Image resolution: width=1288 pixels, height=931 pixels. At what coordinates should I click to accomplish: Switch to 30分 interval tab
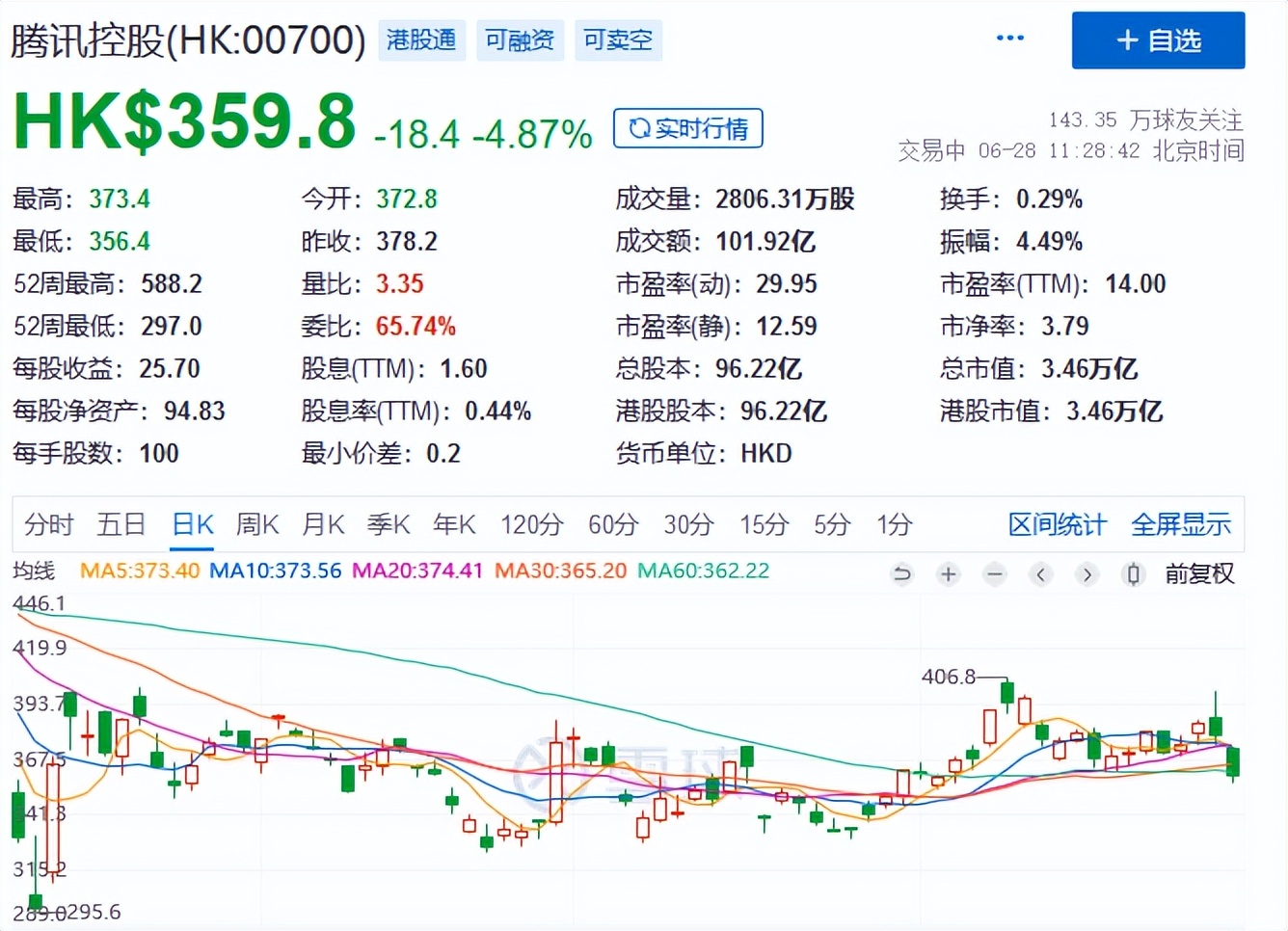pos(688,524)
